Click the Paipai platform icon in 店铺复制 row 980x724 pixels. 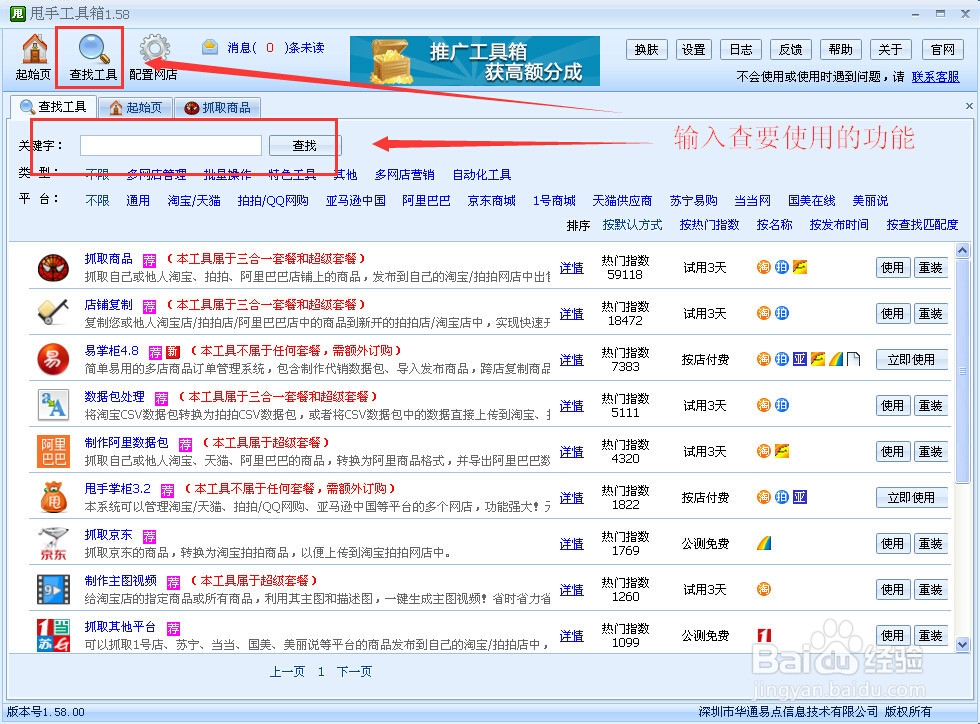point(781,313)
